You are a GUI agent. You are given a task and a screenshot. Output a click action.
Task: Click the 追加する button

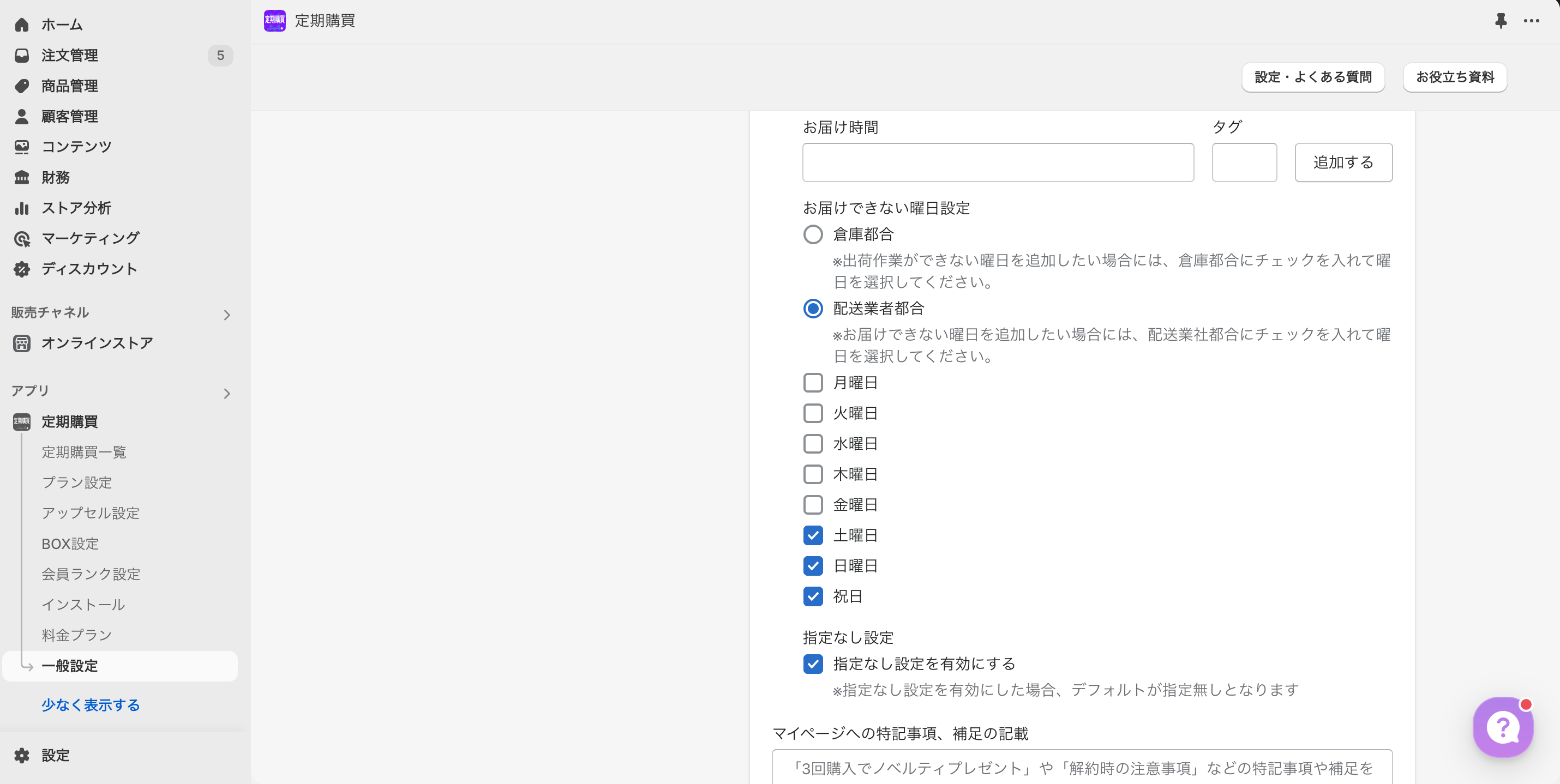[x=1343, y=162]
